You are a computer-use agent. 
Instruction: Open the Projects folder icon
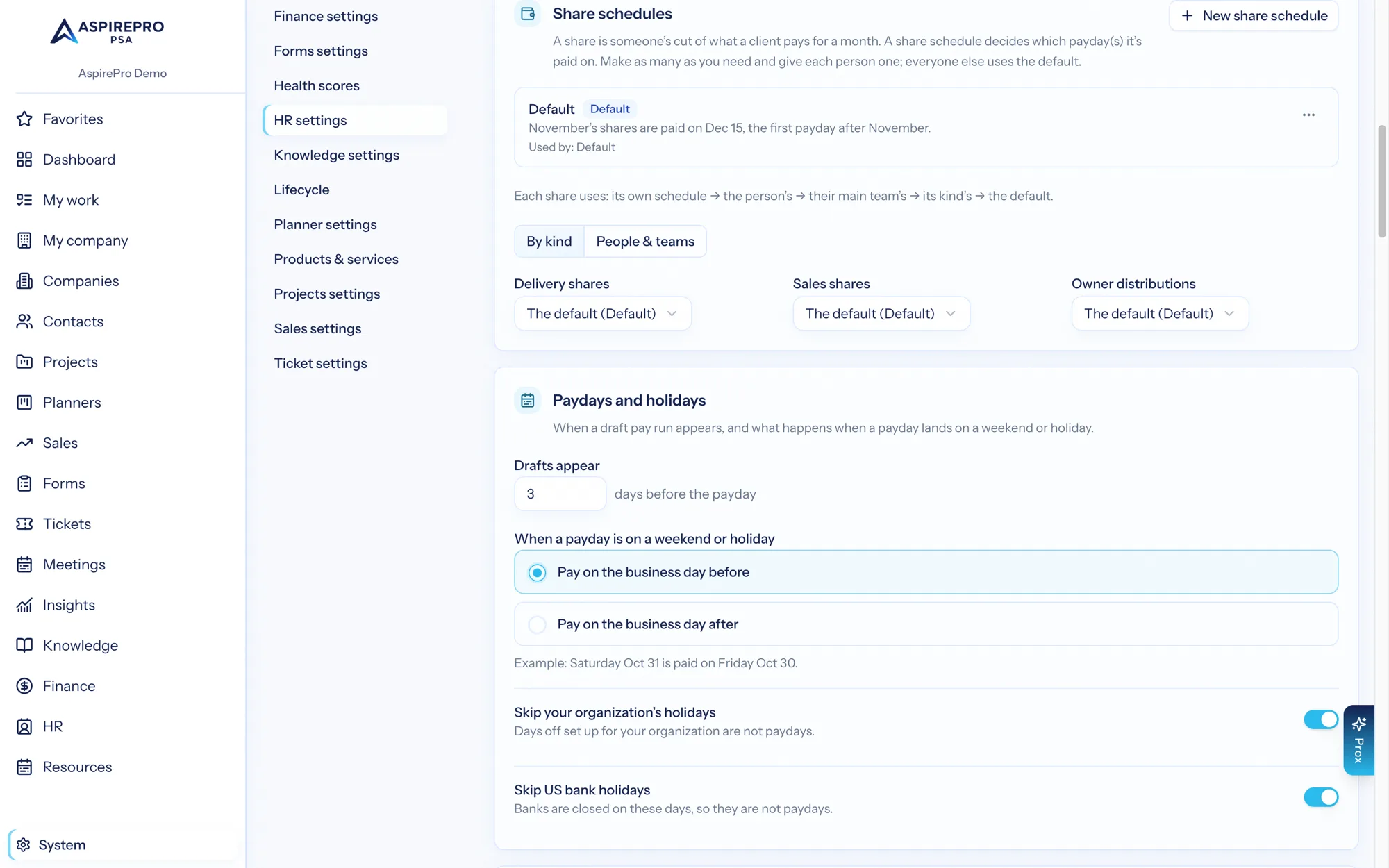coord(24,362)
